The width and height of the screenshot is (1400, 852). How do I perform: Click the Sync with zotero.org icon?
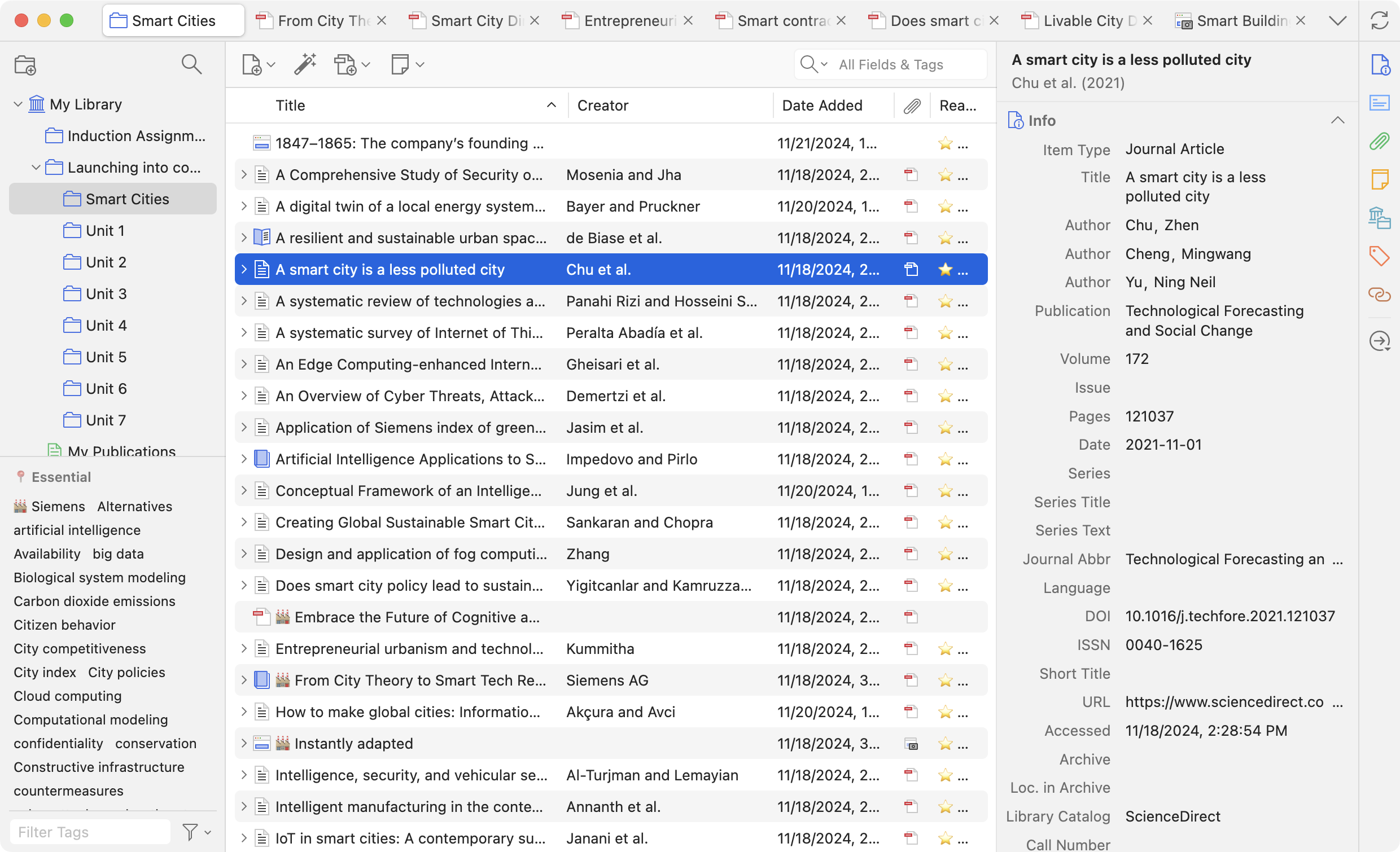tap(1379, 21)
